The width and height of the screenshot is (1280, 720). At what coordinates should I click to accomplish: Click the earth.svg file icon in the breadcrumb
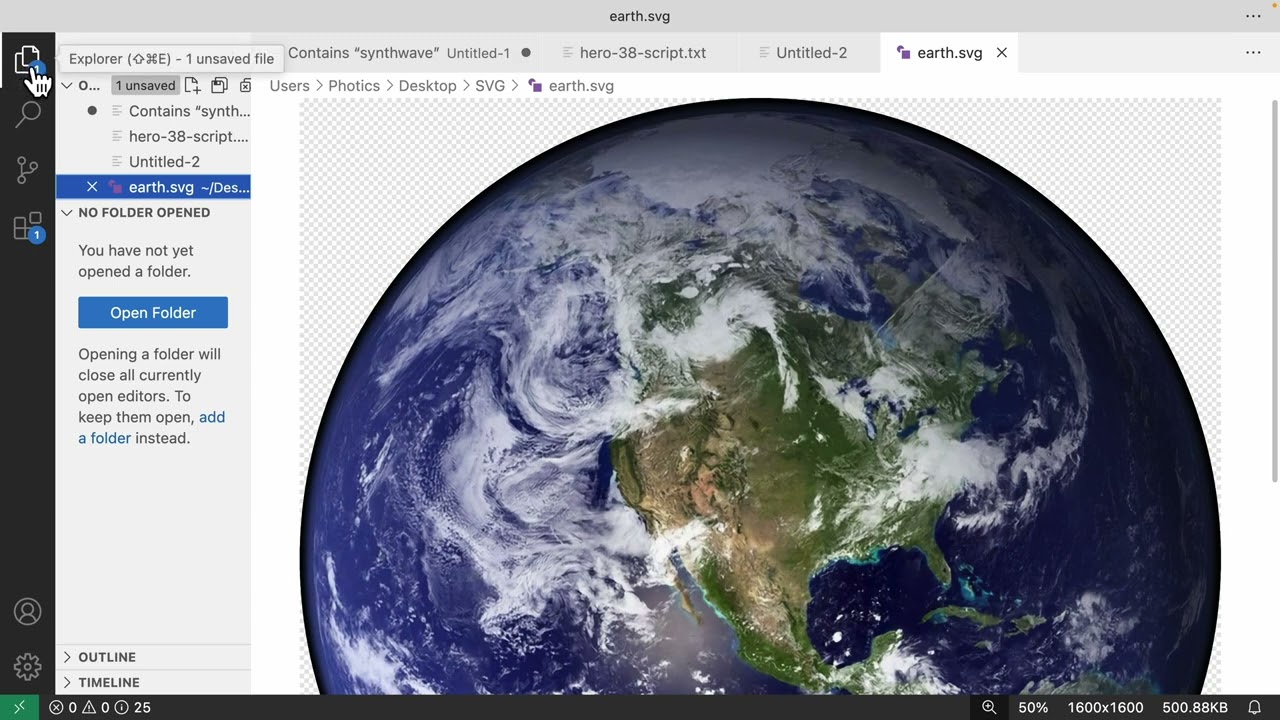[535, 86]
